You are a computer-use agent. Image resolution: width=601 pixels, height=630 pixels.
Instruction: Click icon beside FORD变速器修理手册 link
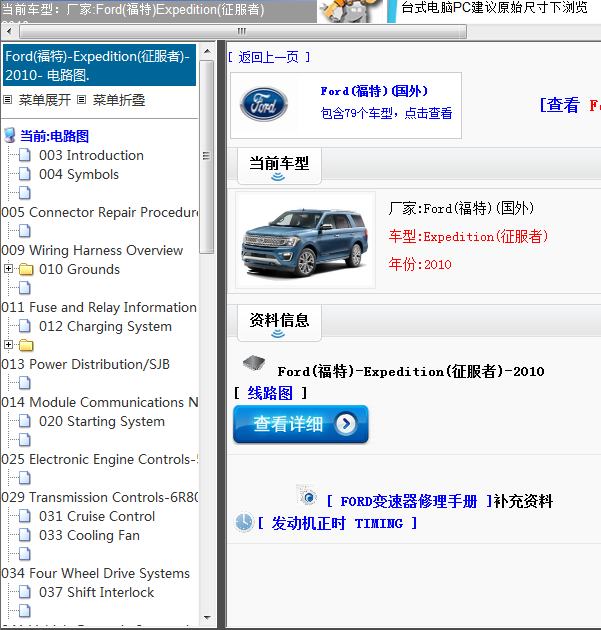click(307, 495)
